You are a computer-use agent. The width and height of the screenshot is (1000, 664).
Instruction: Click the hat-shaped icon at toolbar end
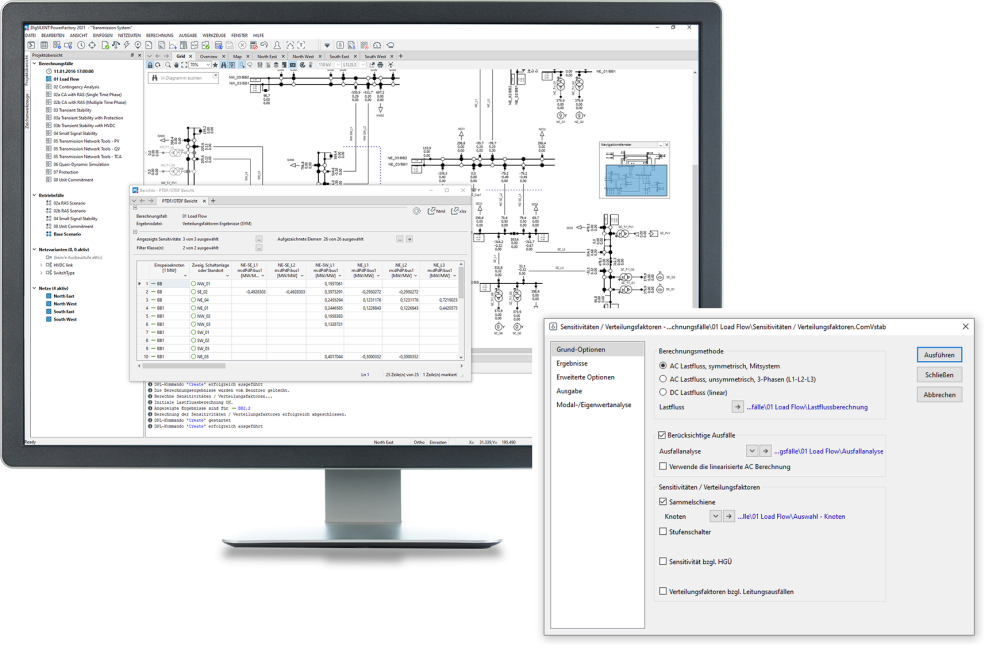pos(390,45)
